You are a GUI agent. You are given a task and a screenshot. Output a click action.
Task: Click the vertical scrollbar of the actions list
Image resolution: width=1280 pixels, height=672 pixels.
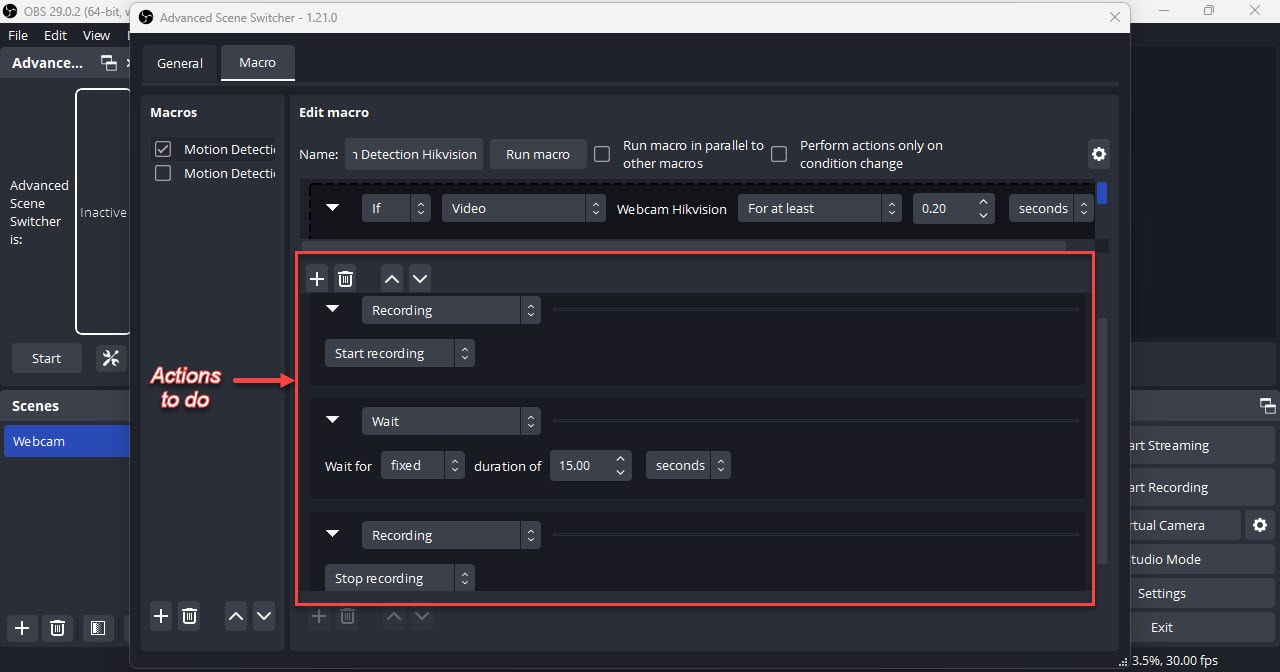(1102, 440)
